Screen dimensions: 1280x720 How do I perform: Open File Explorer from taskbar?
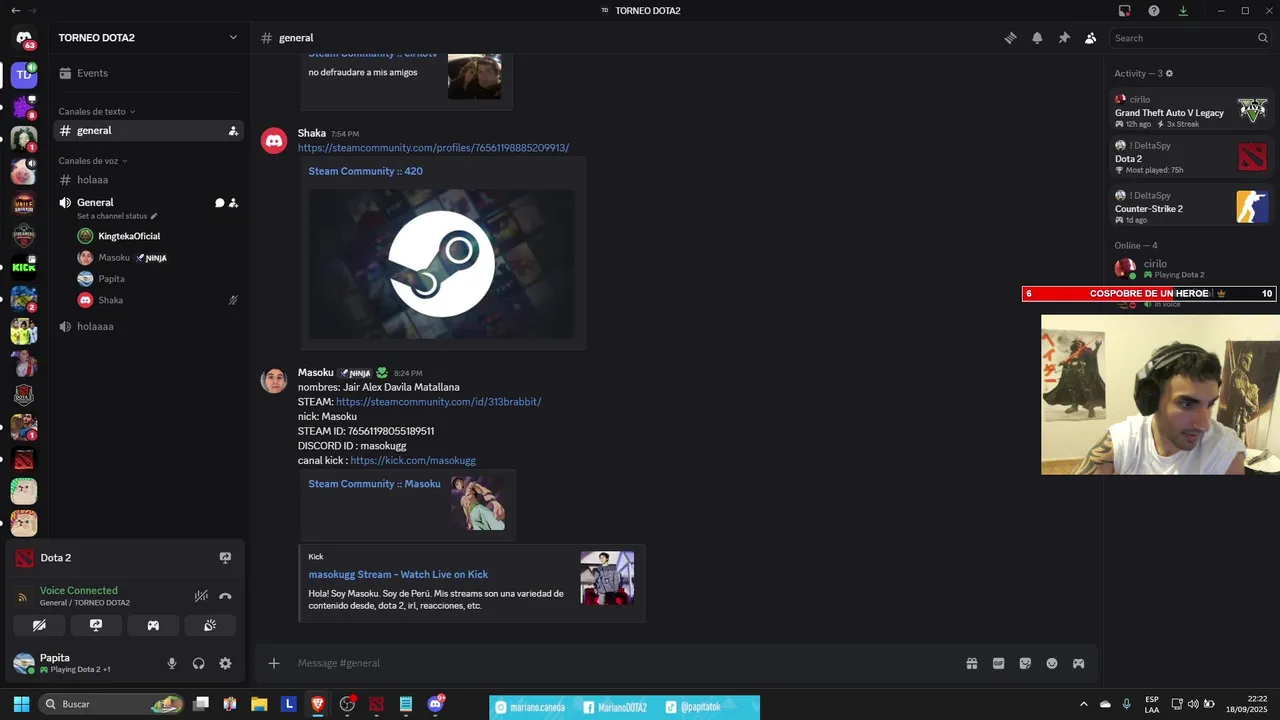(259, 704)
